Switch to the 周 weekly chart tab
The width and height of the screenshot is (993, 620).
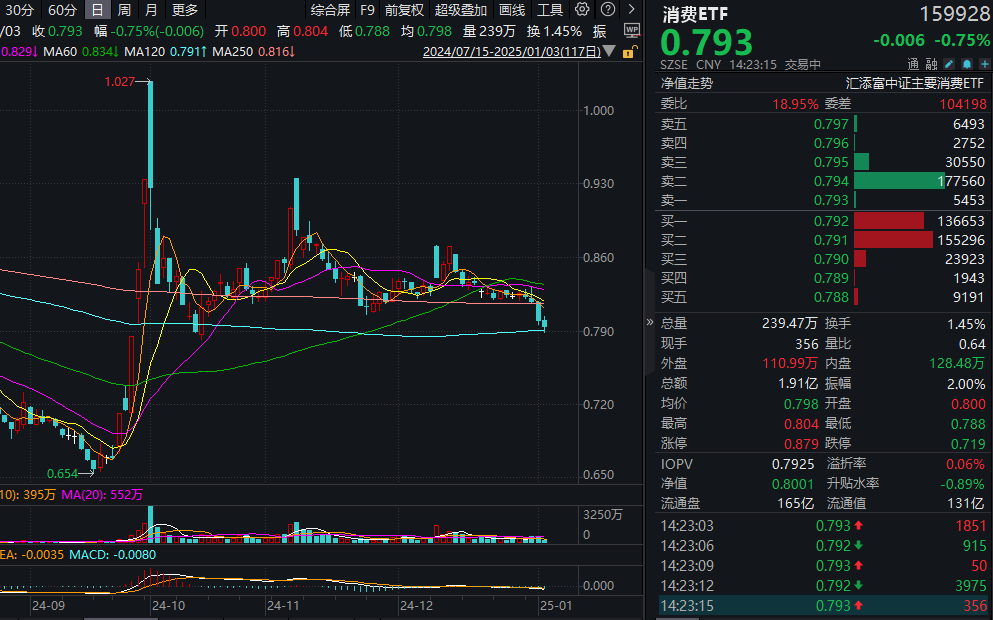point(124,10)
